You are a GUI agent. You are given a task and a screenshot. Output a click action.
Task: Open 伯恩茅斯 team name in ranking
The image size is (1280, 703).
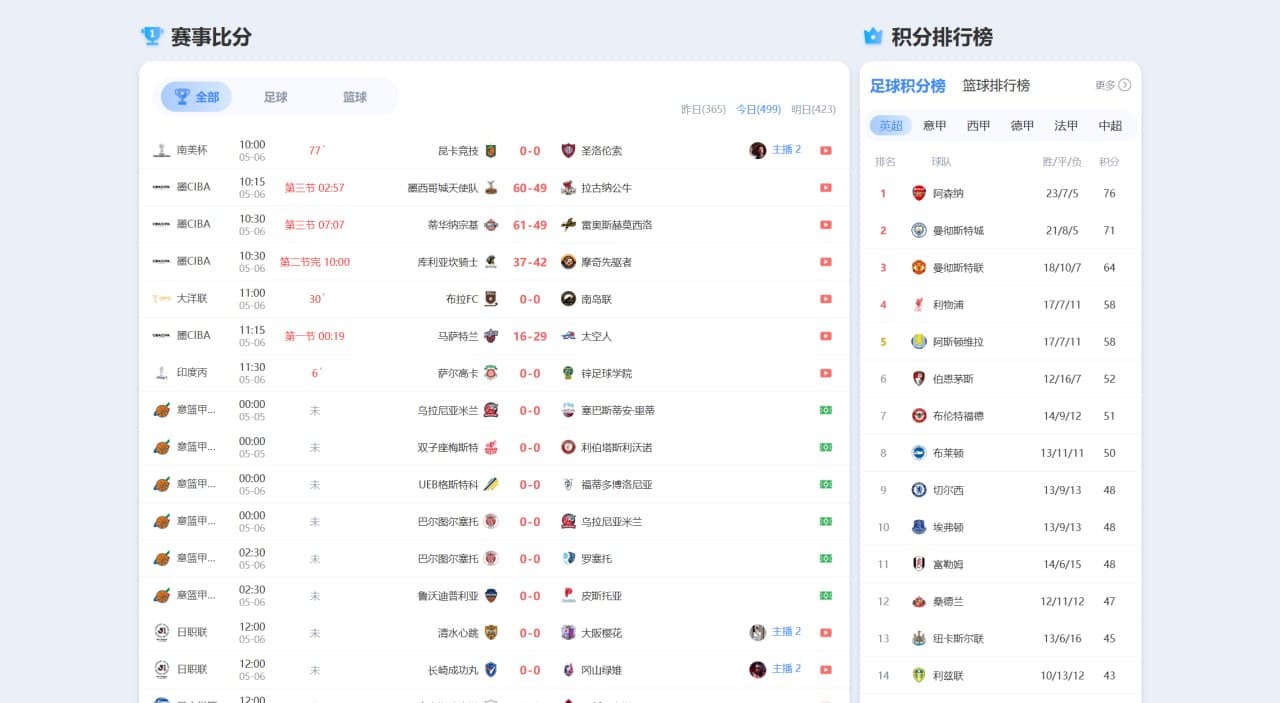[x=953, y=379]
